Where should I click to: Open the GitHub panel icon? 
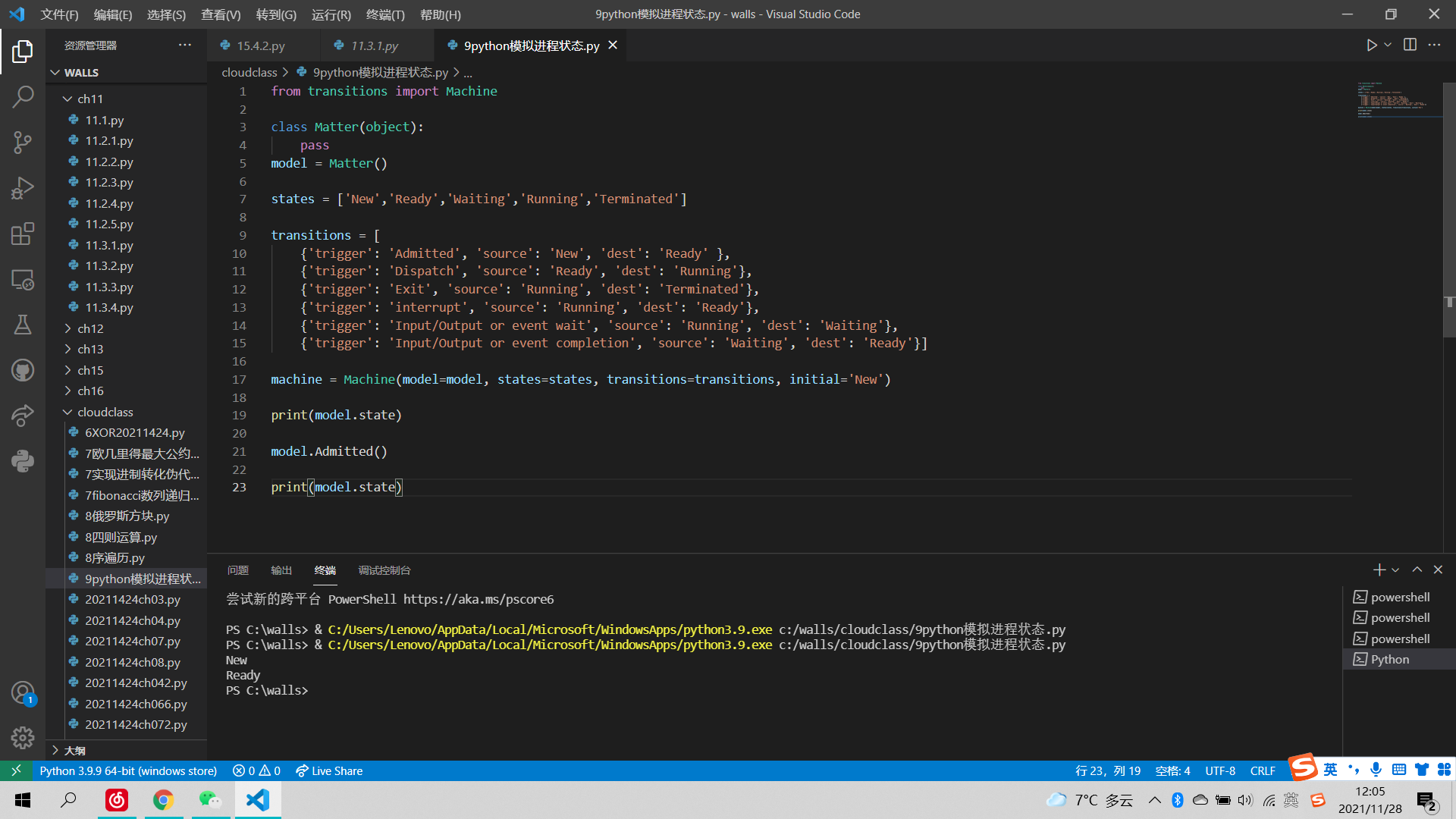tap(23, 370)
